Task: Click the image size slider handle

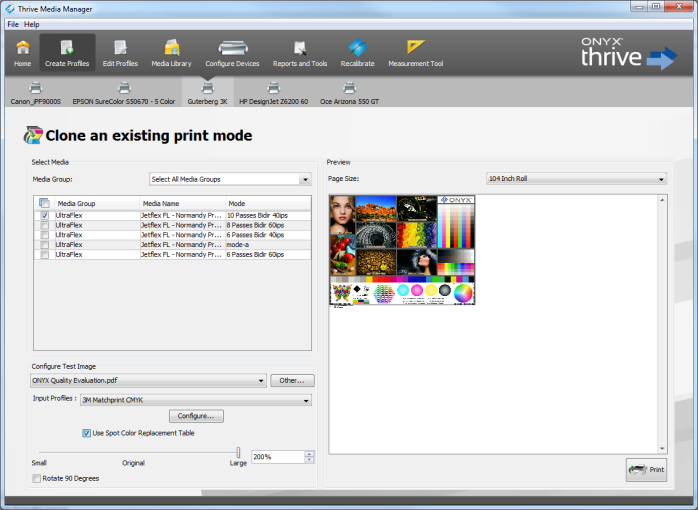Action: pos(238,453)
